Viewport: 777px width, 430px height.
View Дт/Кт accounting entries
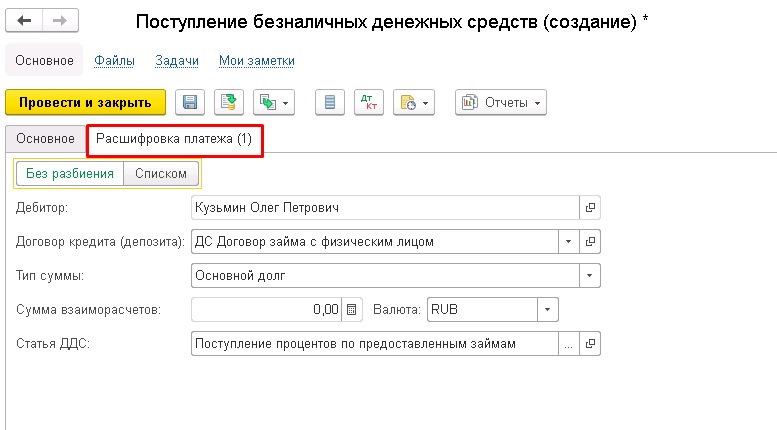(369, 103)
